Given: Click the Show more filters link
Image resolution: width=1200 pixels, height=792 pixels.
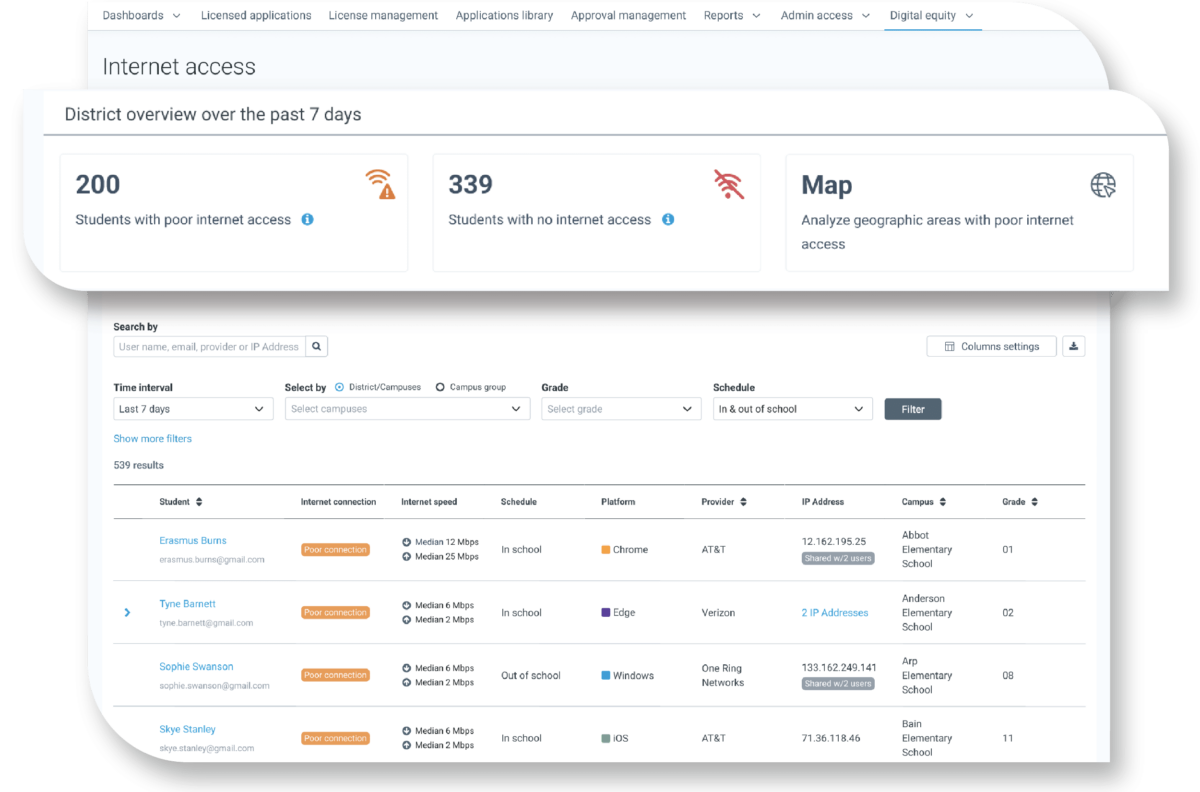Looking at the screenshot, I should (152, 438).
